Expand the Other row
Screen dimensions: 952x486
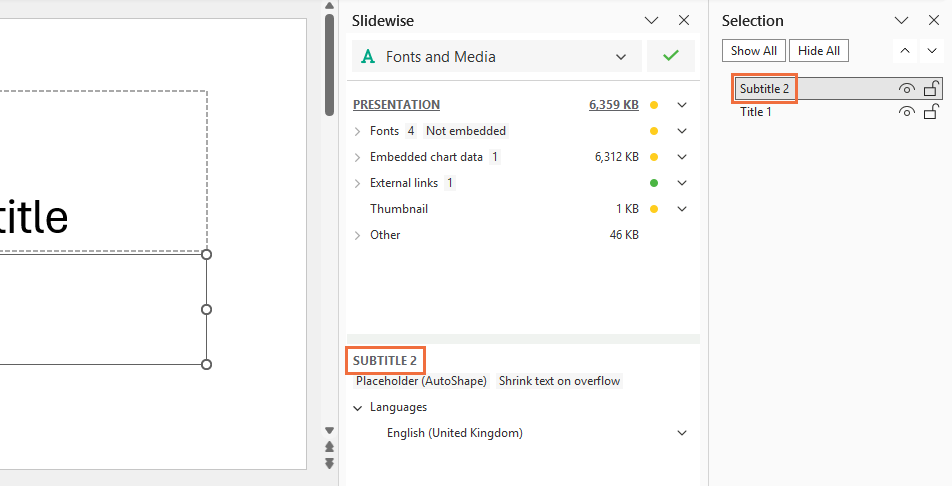(x=357, y=236)
